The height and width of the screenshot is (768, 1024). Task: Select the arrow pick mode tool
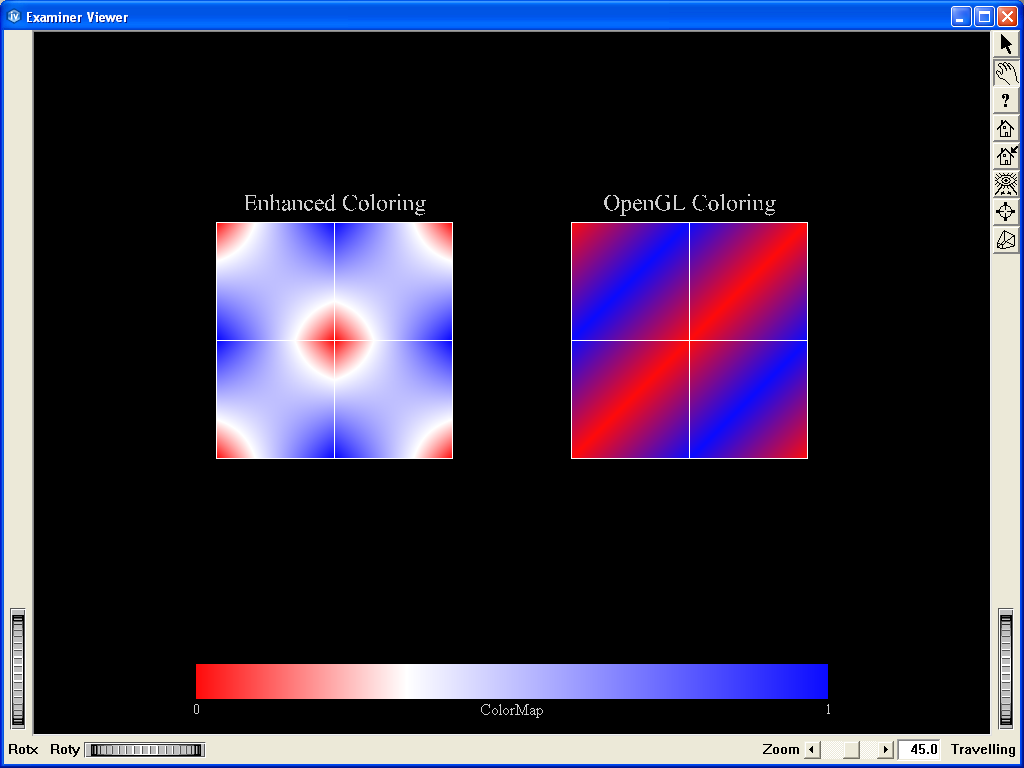coord(1006,44)
